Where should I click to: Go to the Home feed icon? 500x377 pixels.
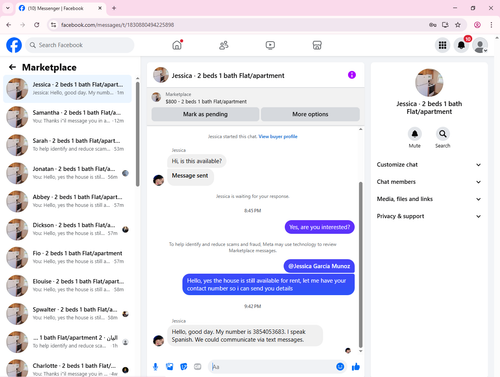177,45
